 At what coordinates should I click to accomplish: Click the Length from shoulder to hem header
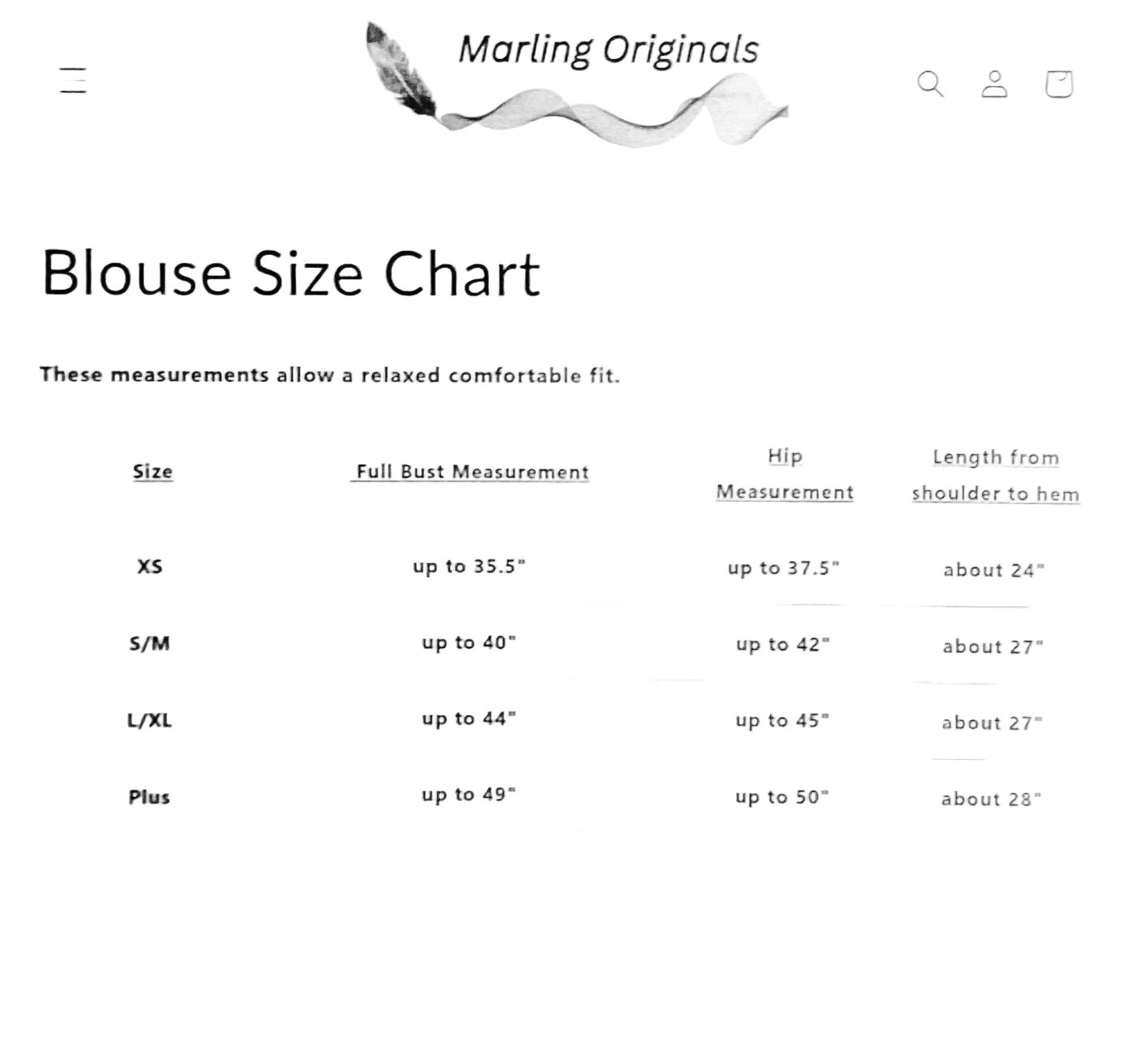point(995,474)
